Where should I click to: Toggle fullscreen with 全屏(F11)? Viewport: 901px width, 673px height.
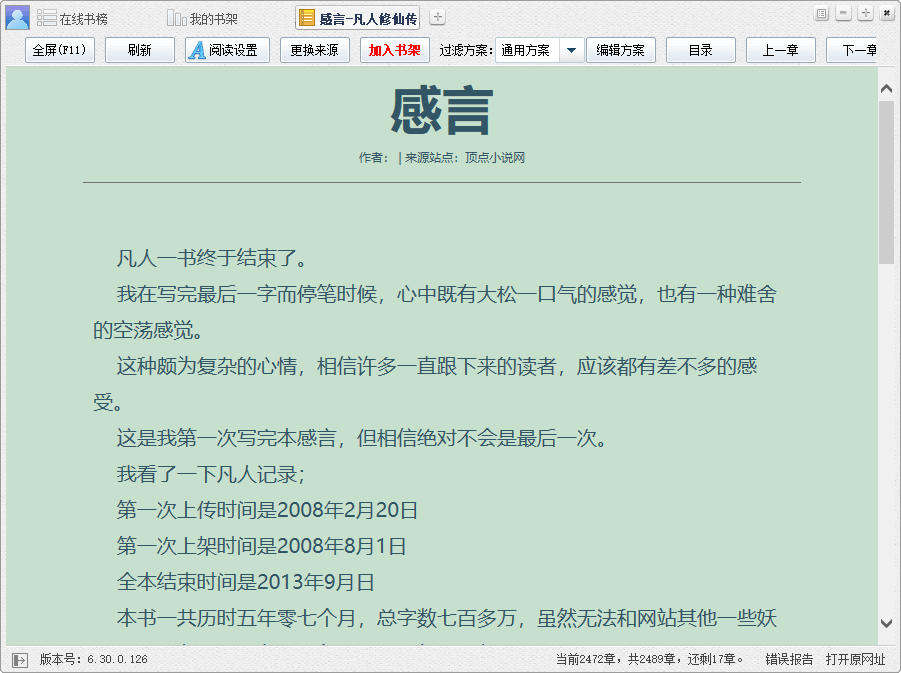(60, 50)
